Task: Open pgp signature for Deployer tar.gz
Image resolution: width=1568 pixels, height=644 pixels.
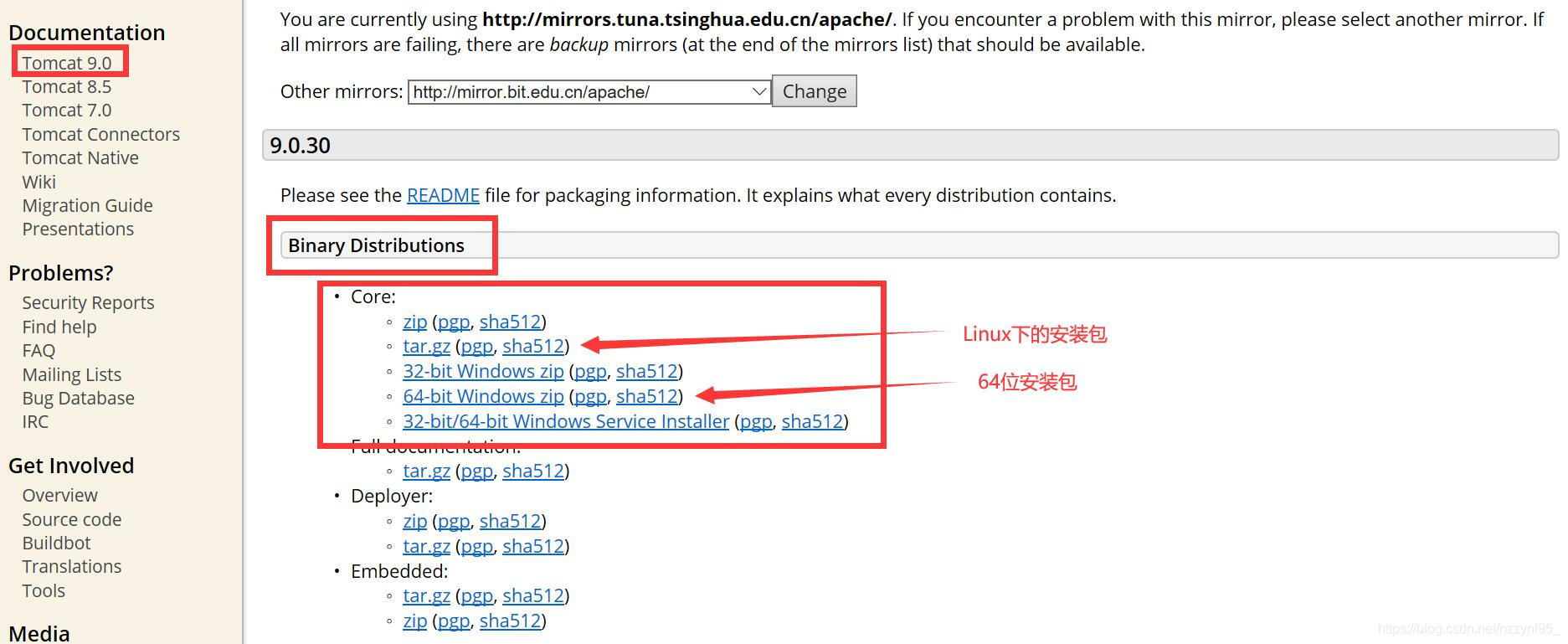Action: point(477,546)
